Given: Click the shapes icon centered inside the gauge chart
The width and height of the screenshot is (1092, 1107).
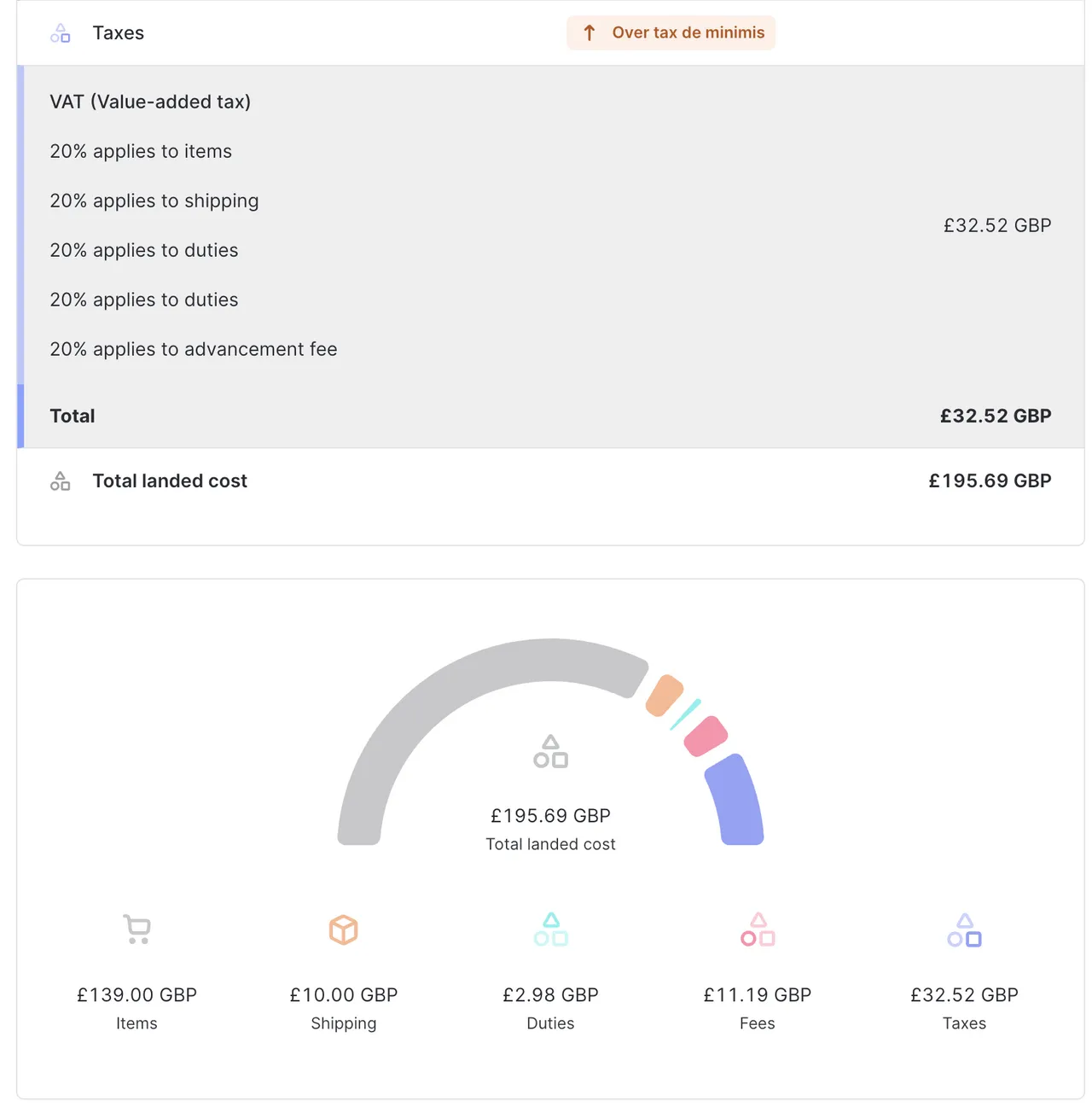Looking at the screenshot, I should [x=550, y=751].
